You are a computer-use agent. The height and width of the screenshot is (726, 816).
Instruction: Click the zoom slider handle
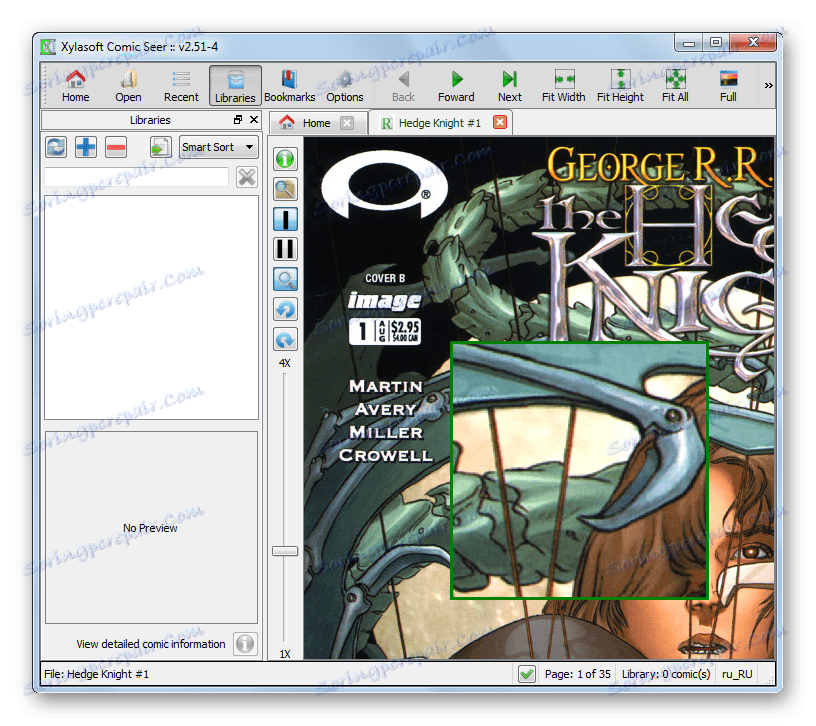pos(285,551)
